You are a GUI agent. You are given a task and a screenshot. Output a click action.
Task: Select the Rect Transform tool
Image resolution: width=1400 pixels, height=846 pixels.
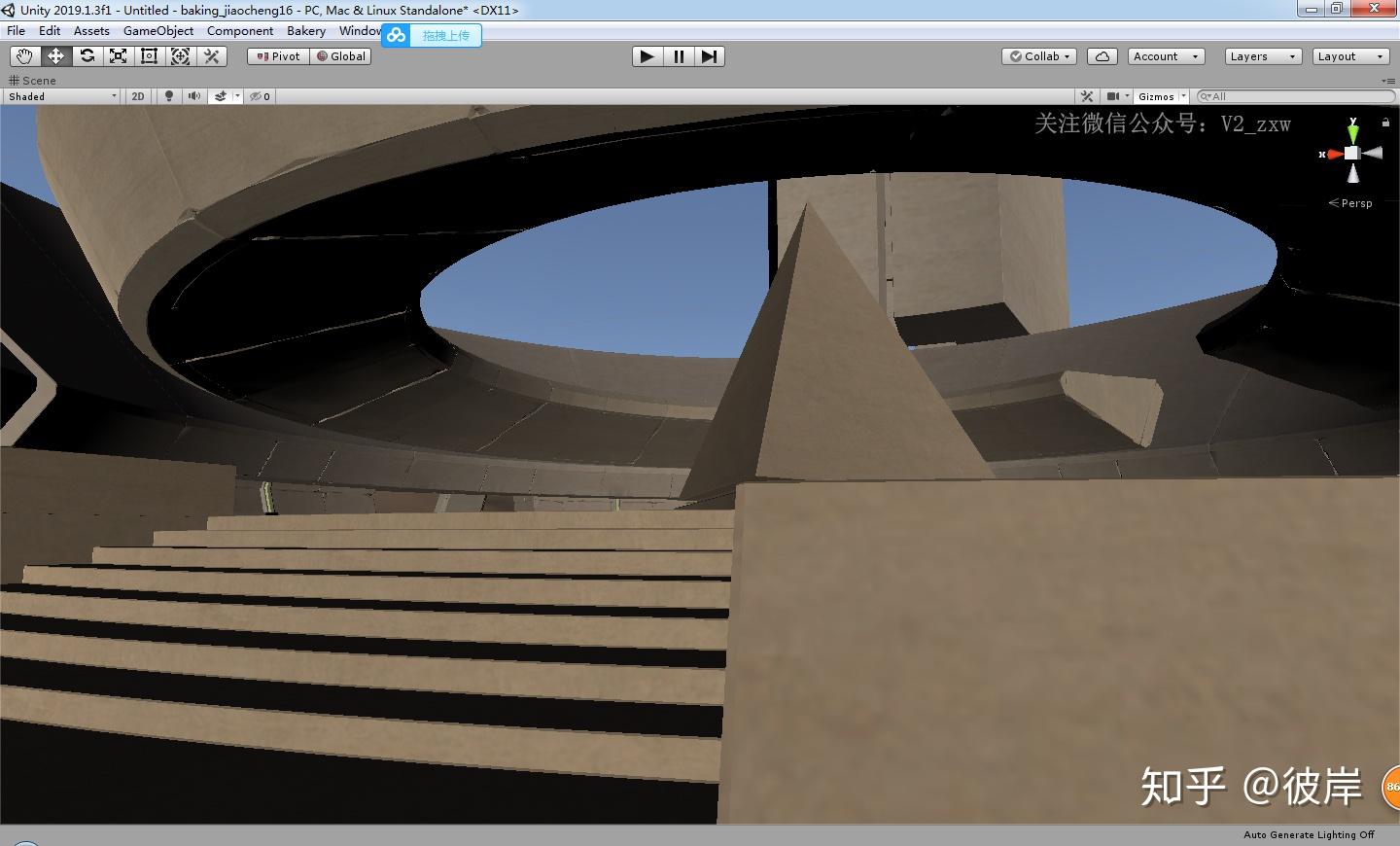click(149, 56)
